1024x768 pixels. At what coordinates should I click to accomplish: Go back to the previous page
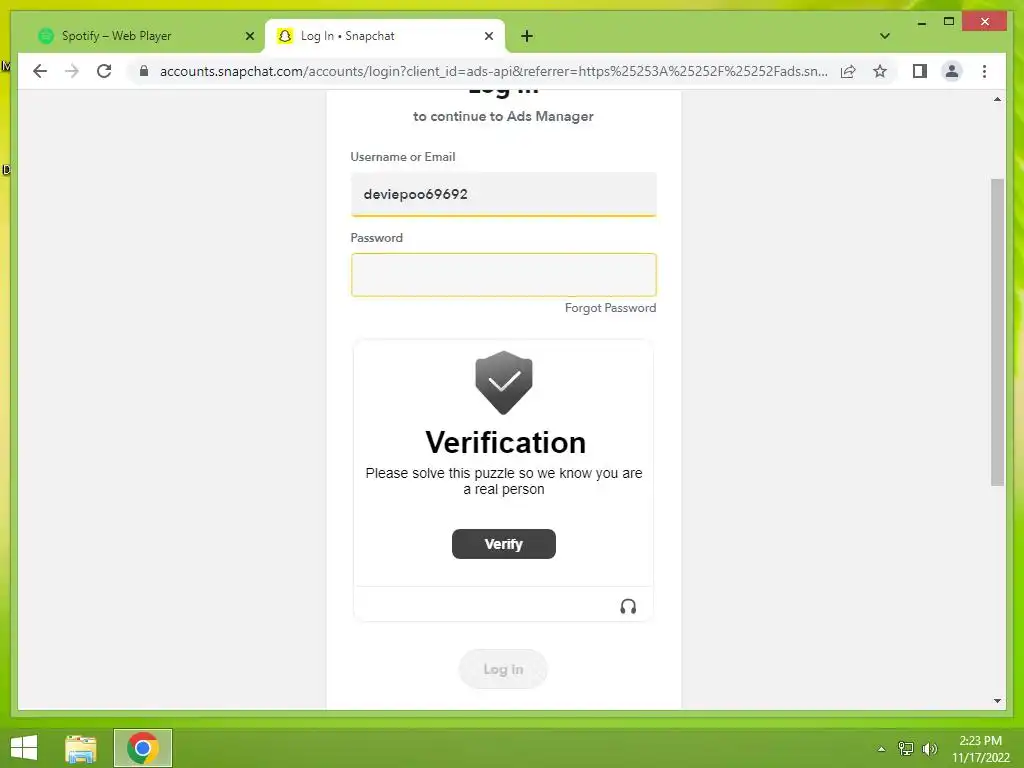[x=40, y=71]
